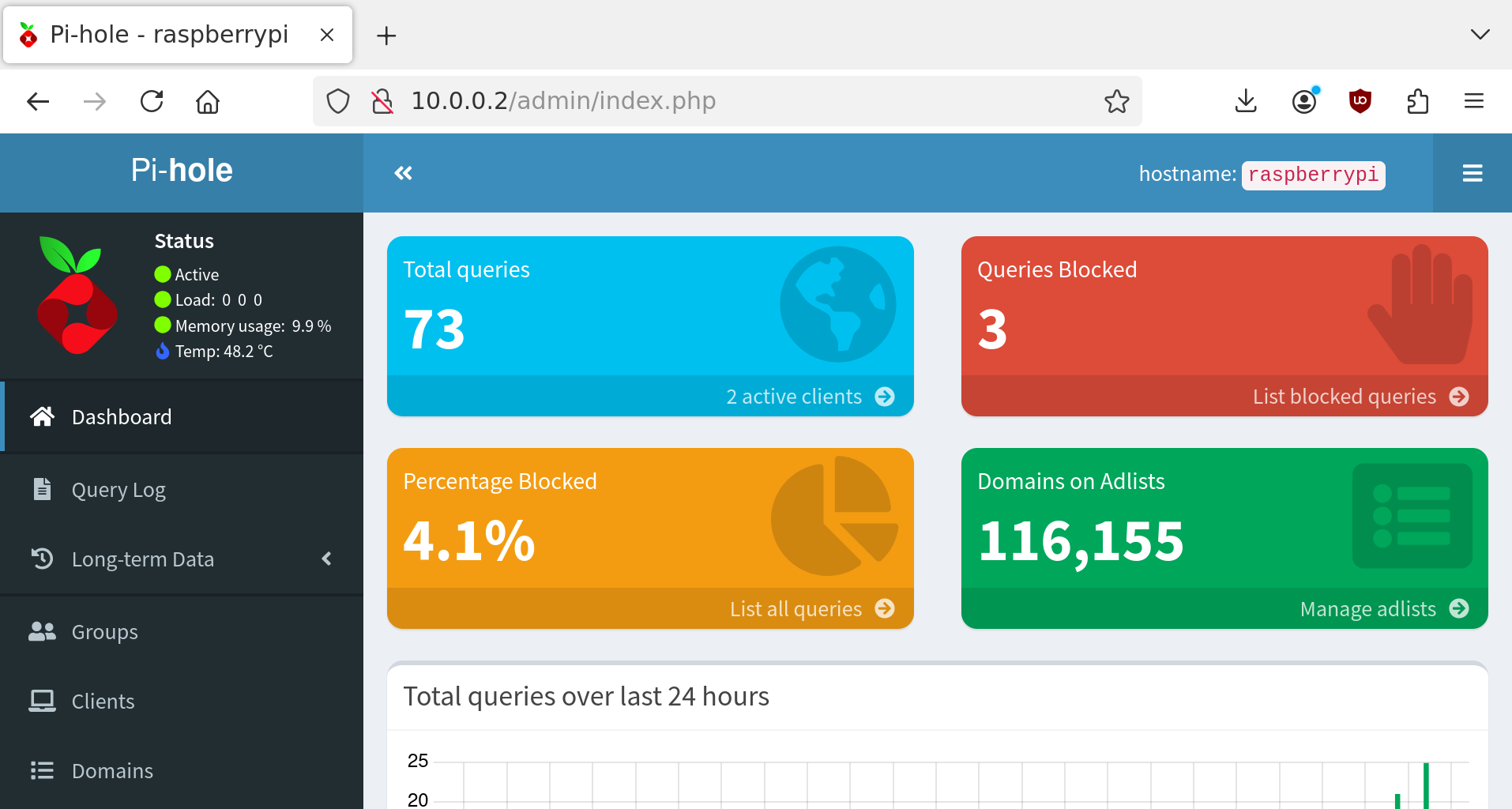Screen dimensions: 1512x809
Task: Click the Groups people icon
Action: [x=42, y=631]
